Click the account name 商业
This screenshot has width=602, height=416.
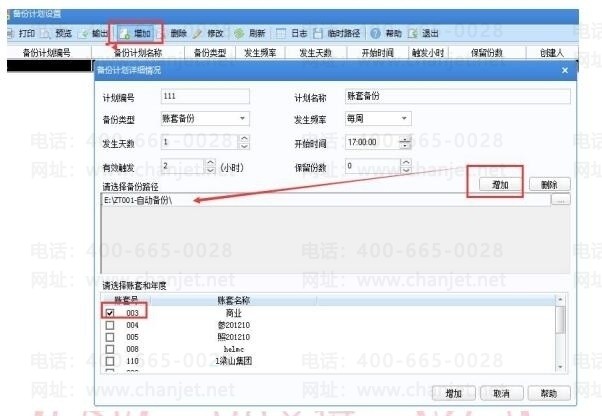[x=233, y=313]
